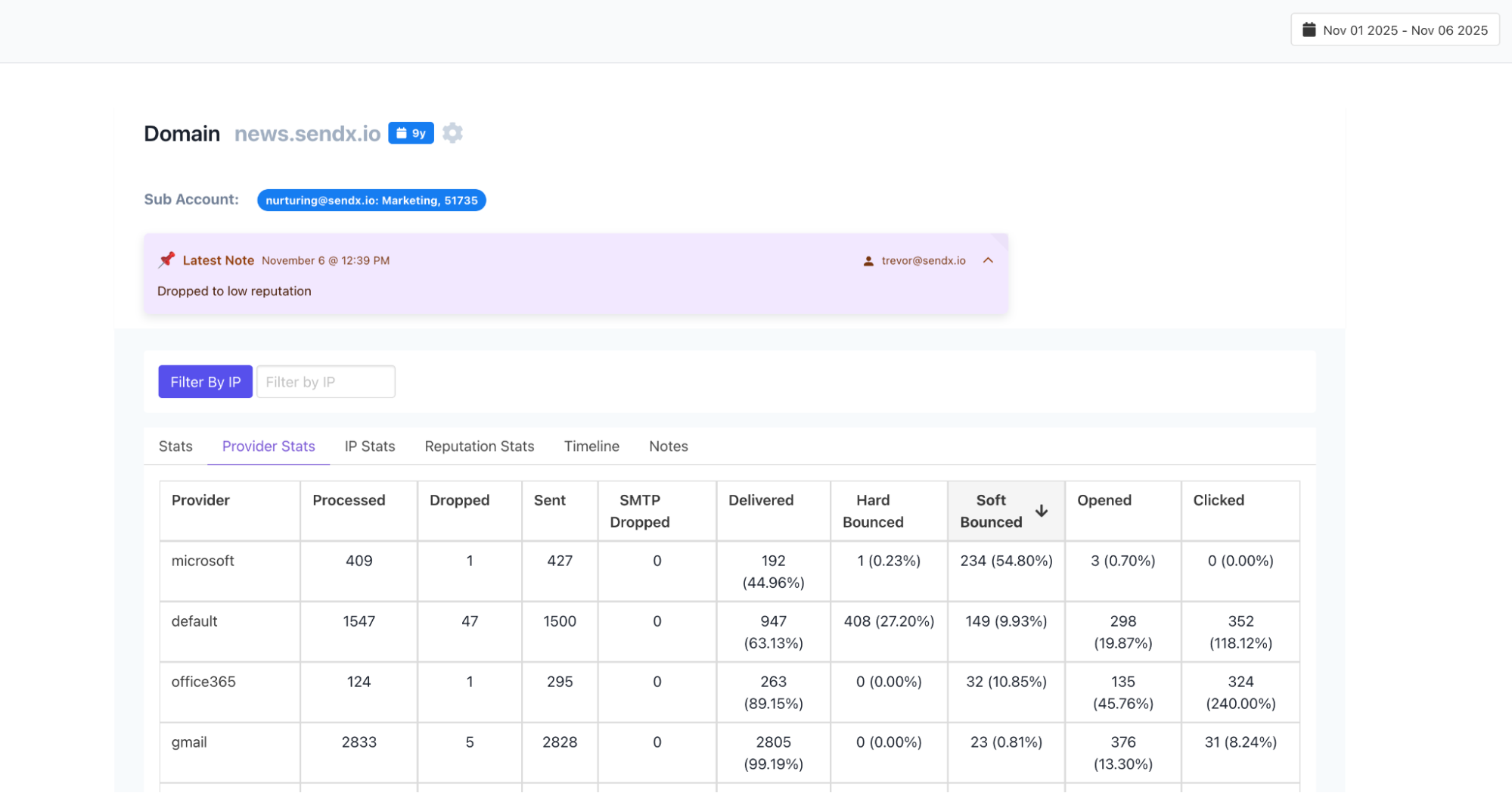This screenshot has width=1512, height=793.
Task: Sort table by Soft Bounced column header
Action: (990, 511)
